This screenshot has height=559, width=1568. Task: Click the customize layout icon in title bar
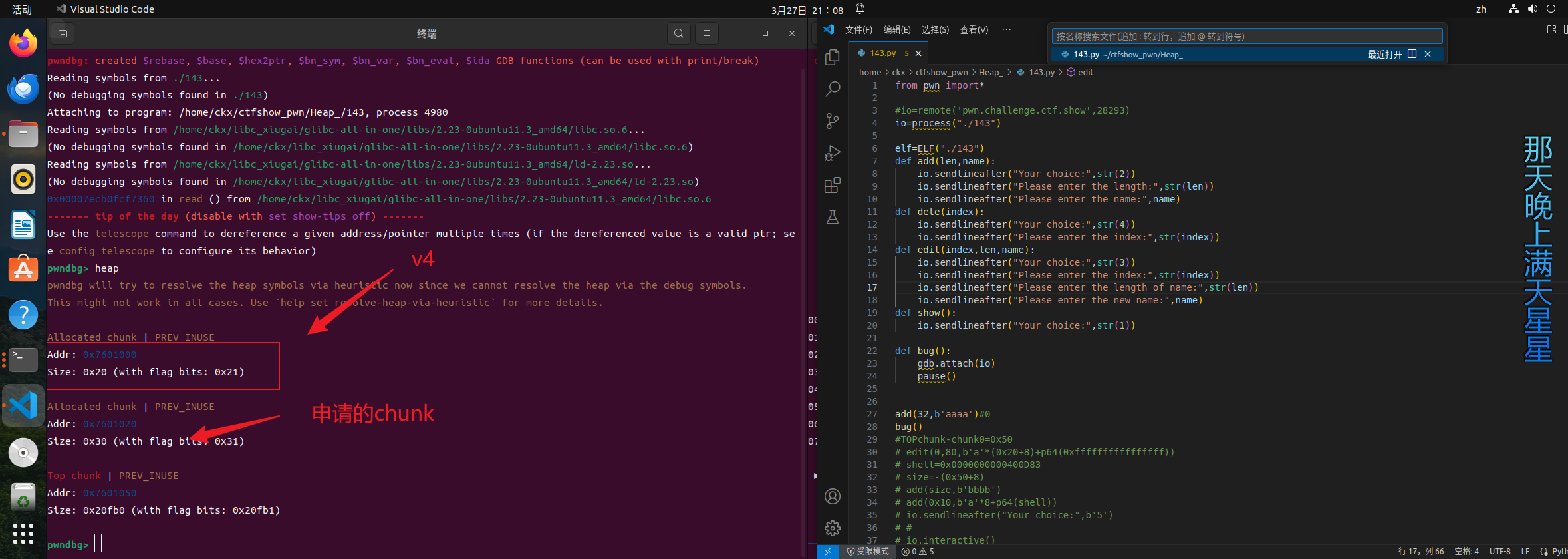tap(1551, 29)
